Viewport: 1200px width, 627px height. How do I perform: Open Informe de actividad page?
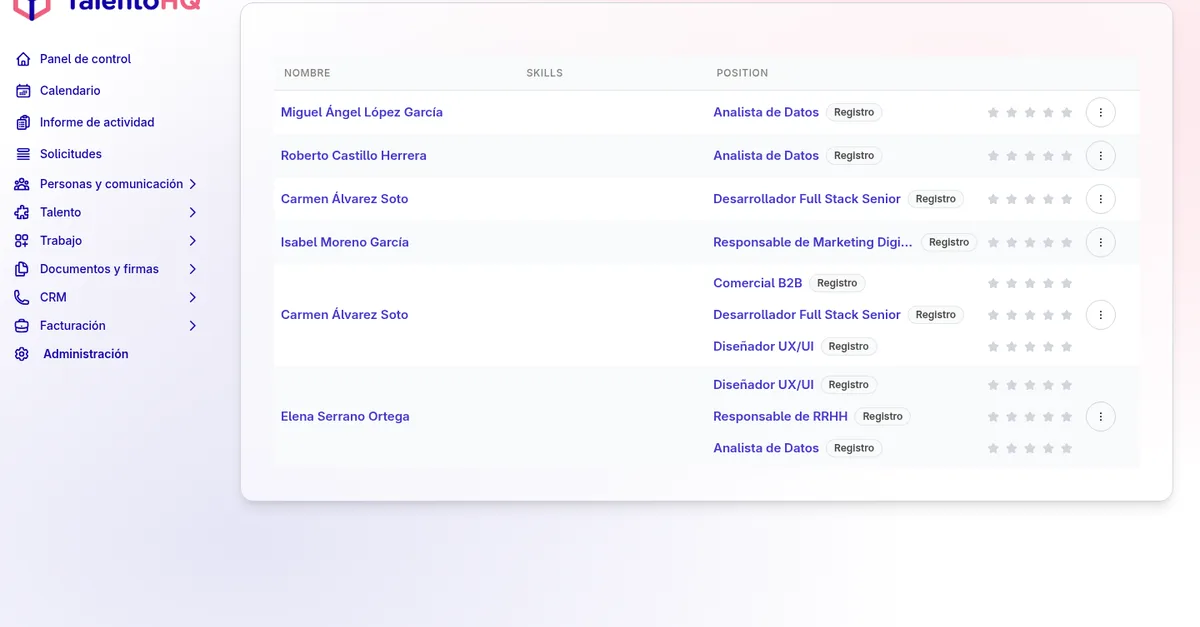pyautogui.click(x=97, y=122)
